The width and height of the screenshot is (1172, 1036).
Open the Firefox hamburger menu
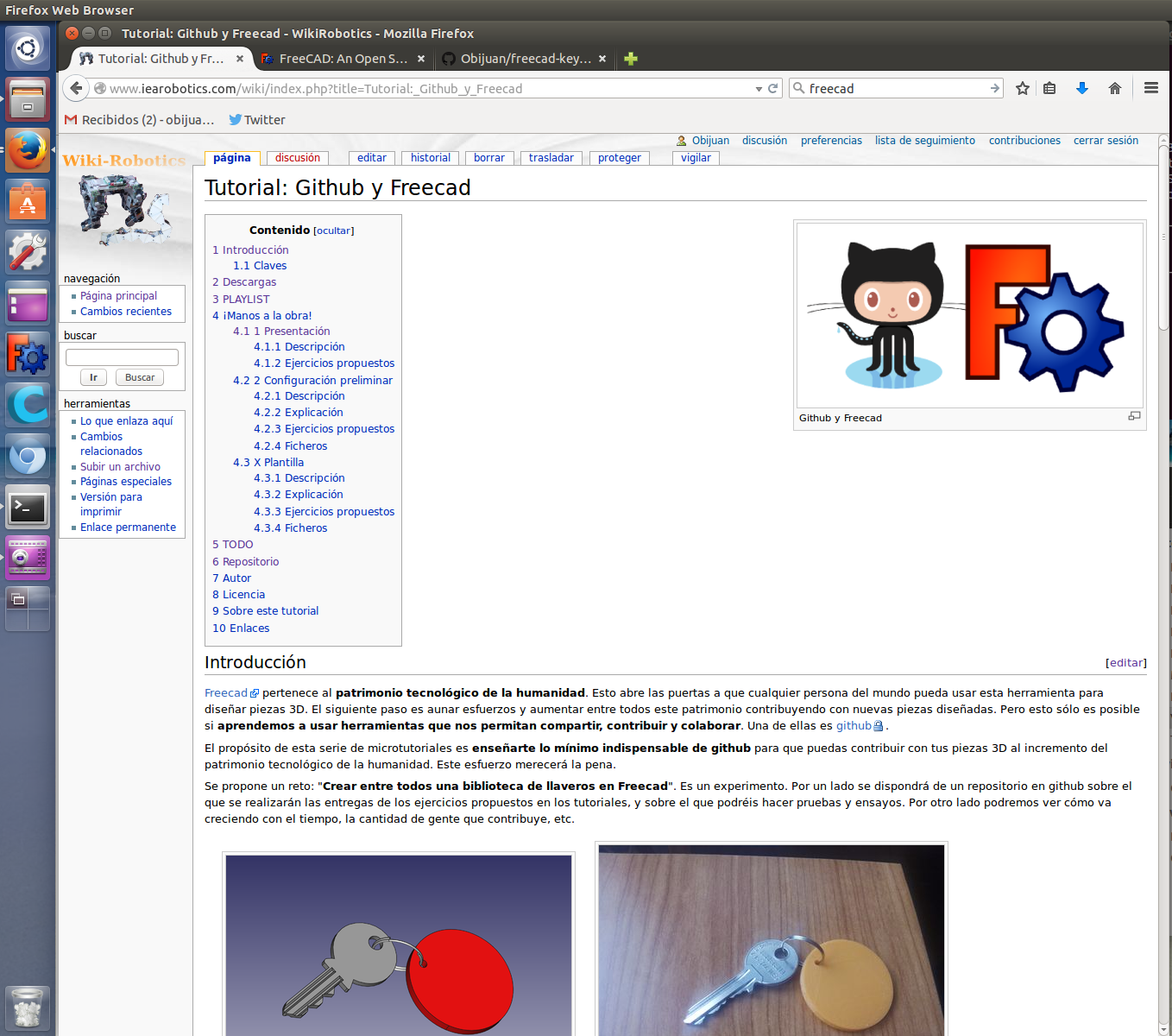(1150, 88)
